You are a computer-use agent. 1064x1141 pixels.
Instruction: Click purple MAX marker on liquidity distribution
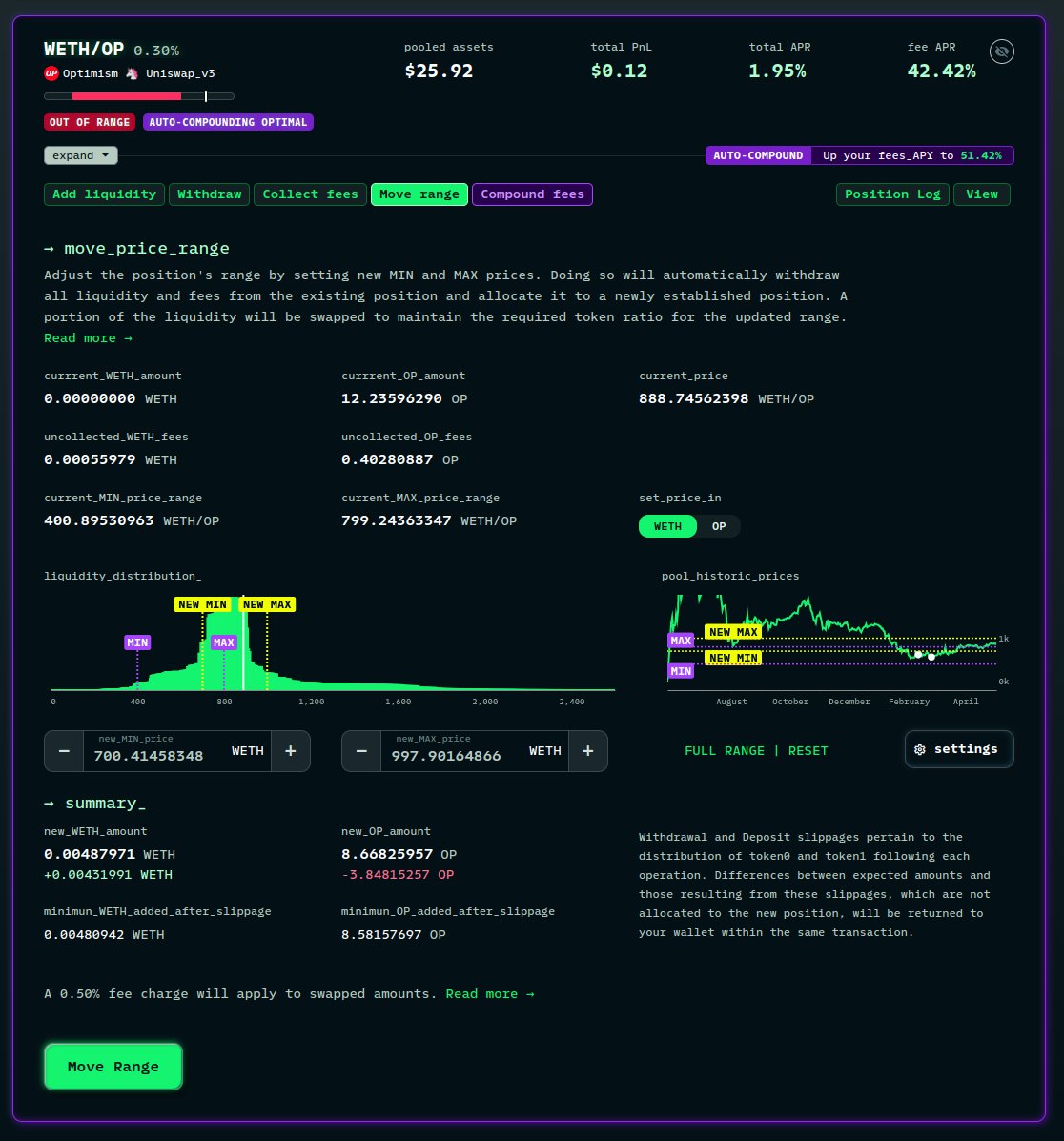(223, 642)
